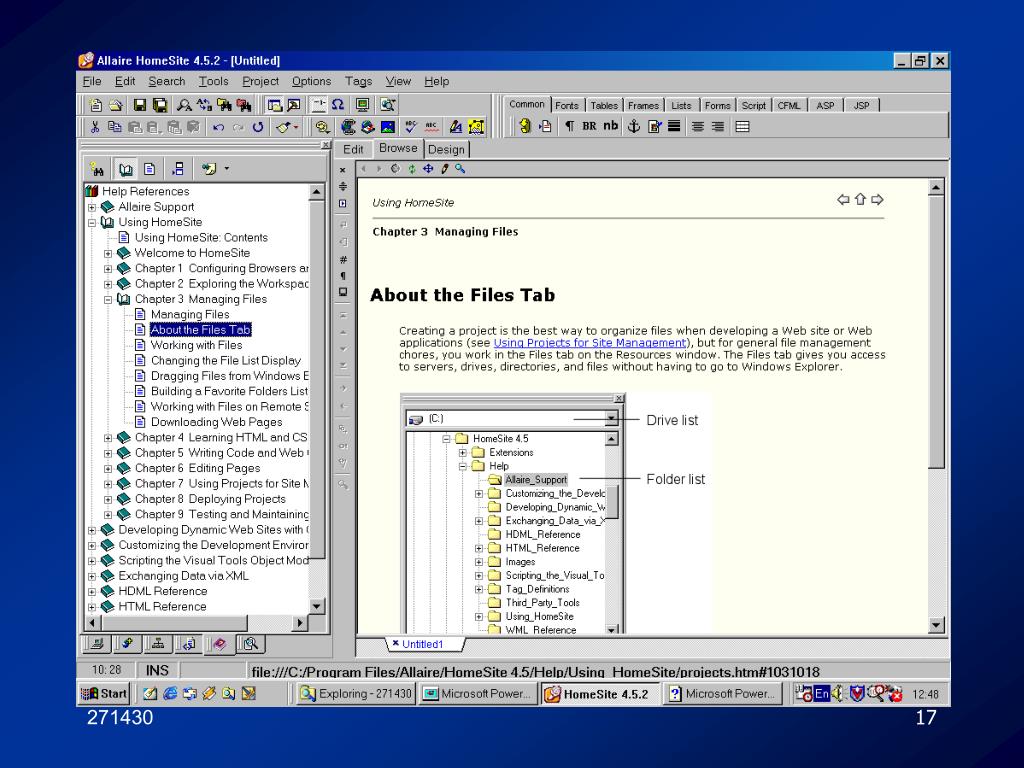1024x768 pixels.
Task: Click the Find icon
Action: click(x=185, y=104)
